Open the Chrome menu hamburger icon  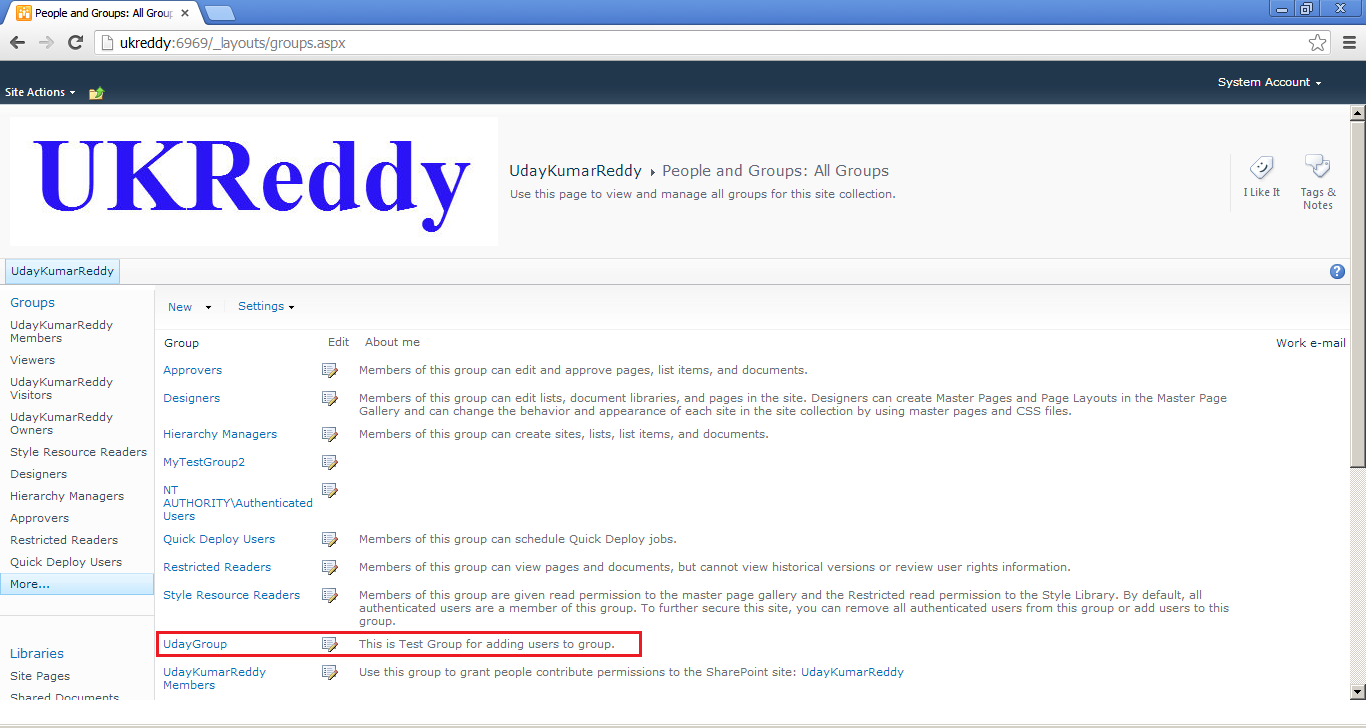click(1349, 43)
